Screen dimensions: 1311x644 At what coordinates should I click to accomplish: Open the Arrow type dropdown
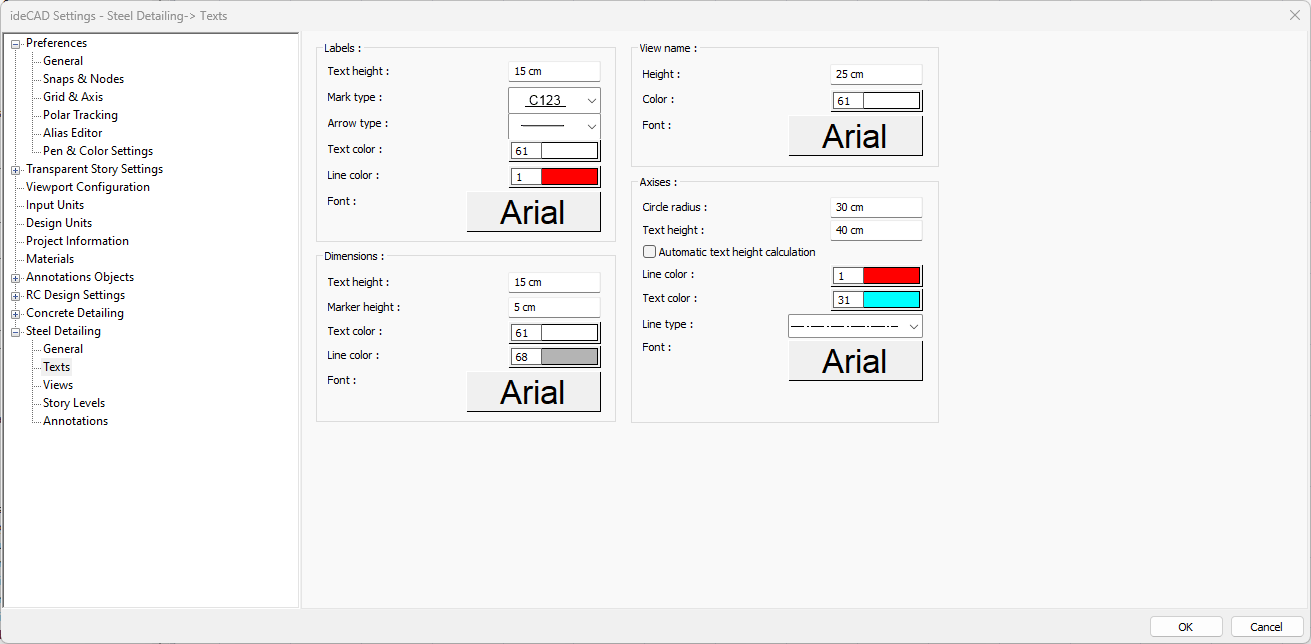pyautogui.click(x=554, y=126)
